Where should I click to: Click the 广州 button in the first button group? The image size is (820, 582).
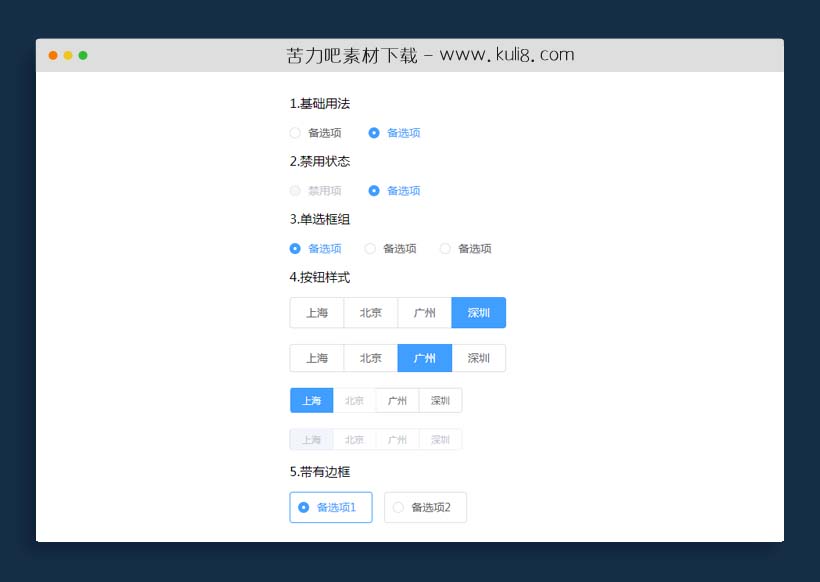(x=424, y=312)
